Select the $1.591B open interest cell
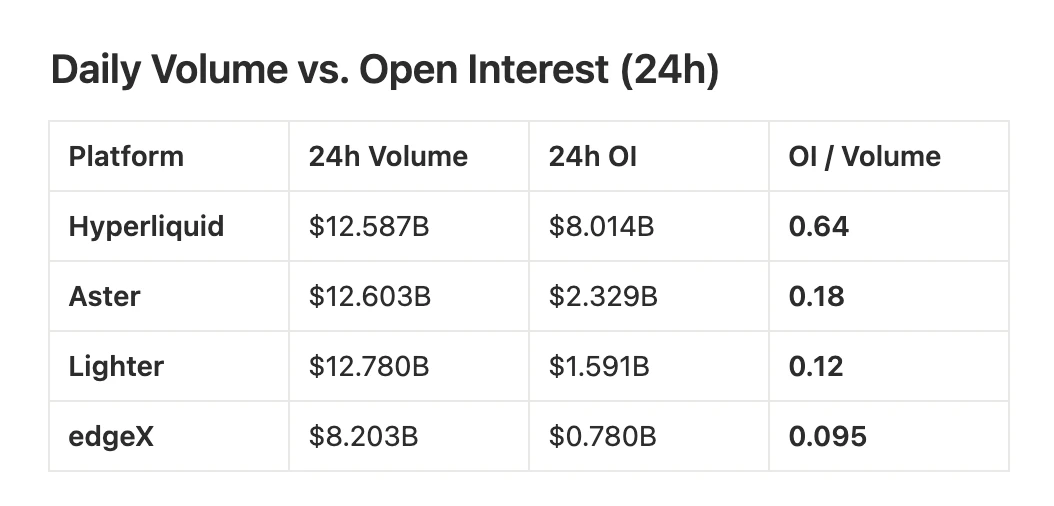Viewport: 1054px width, 506px height. coord(599,367)
